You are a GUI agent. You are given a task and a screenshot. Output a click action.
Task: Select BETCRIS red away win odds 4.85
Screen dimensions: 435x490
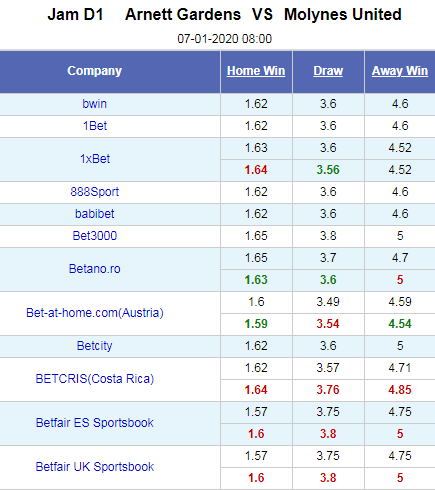point(400,390)
